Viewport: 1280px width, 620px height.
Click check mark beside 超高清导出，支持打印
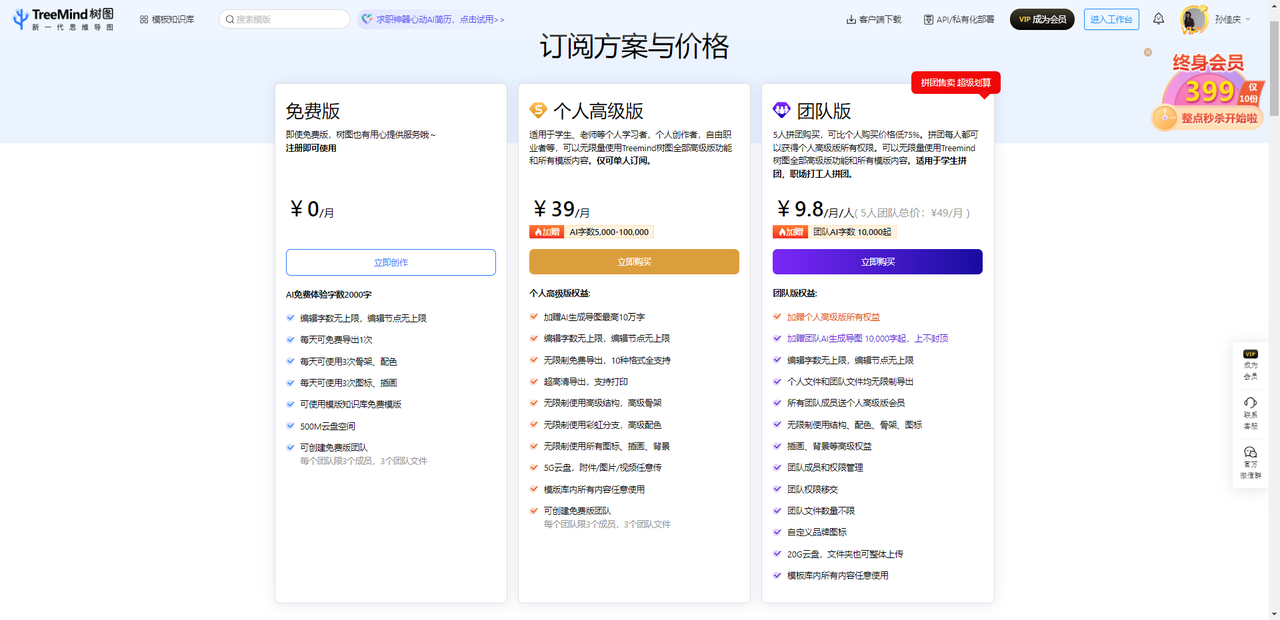click(534, 381)
